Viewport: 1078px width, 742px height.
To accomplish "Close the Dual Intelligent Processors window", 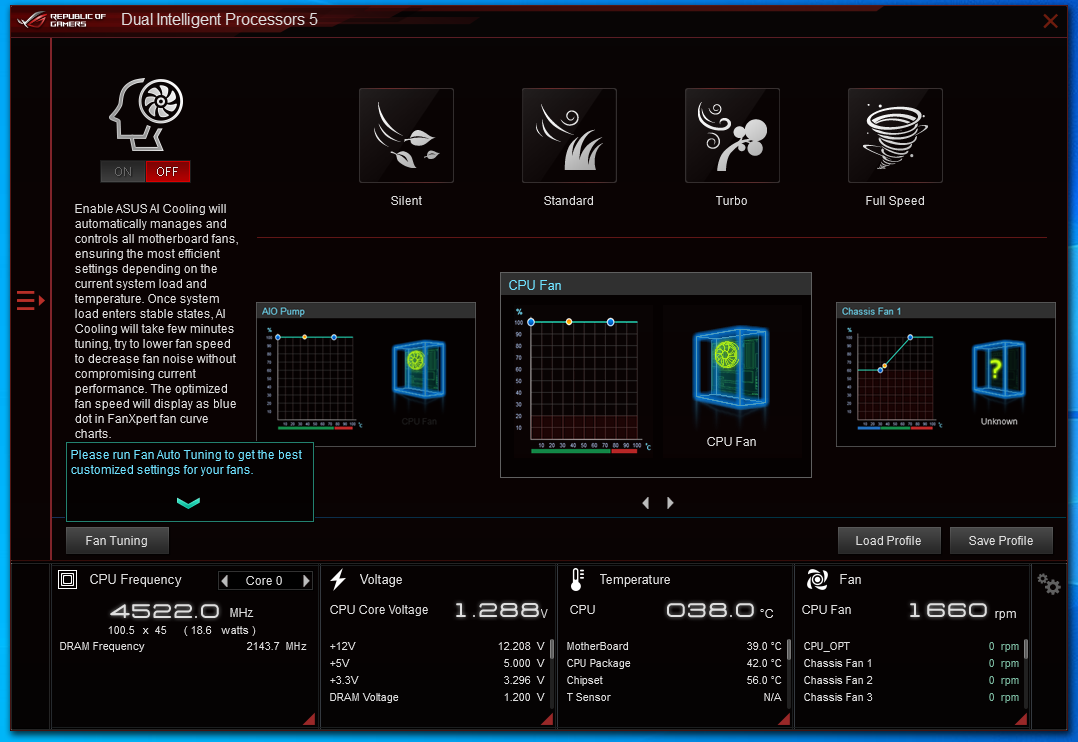I will point(1050,21).
